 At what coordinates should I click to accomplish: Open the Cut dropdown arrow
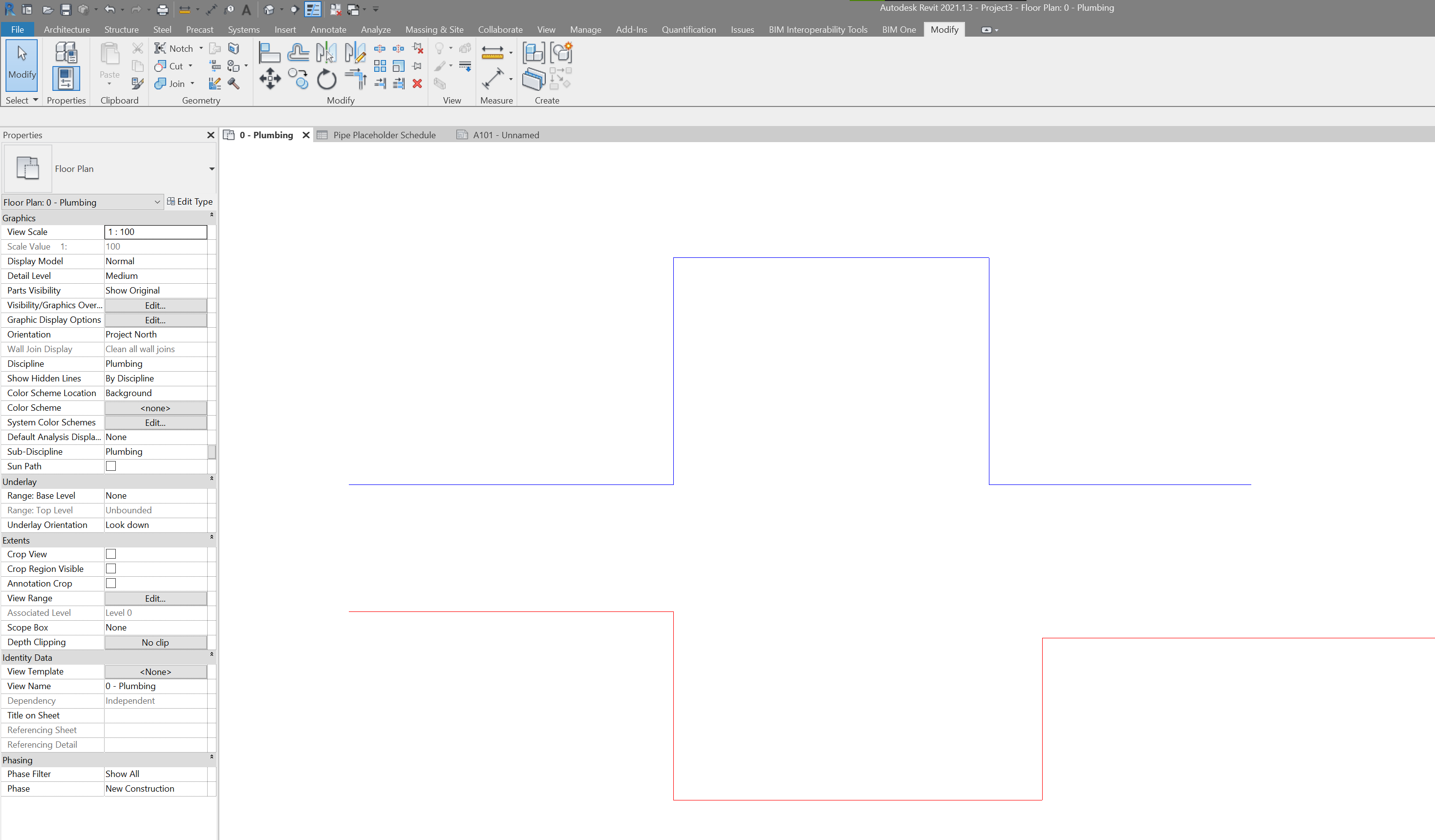190,66
